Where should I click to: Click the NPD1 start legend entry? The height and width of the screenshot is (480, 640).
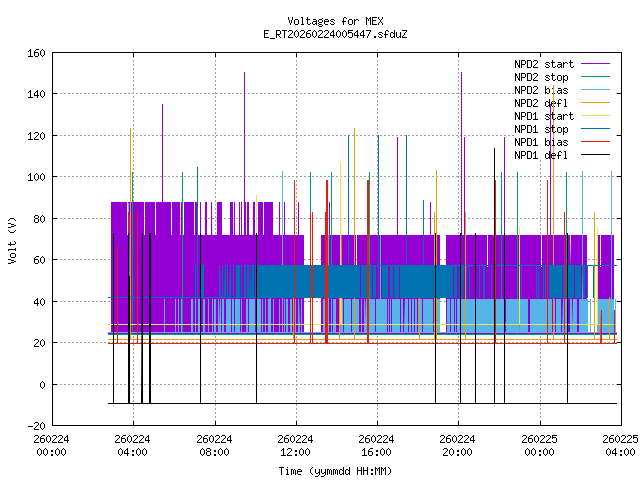542,116
